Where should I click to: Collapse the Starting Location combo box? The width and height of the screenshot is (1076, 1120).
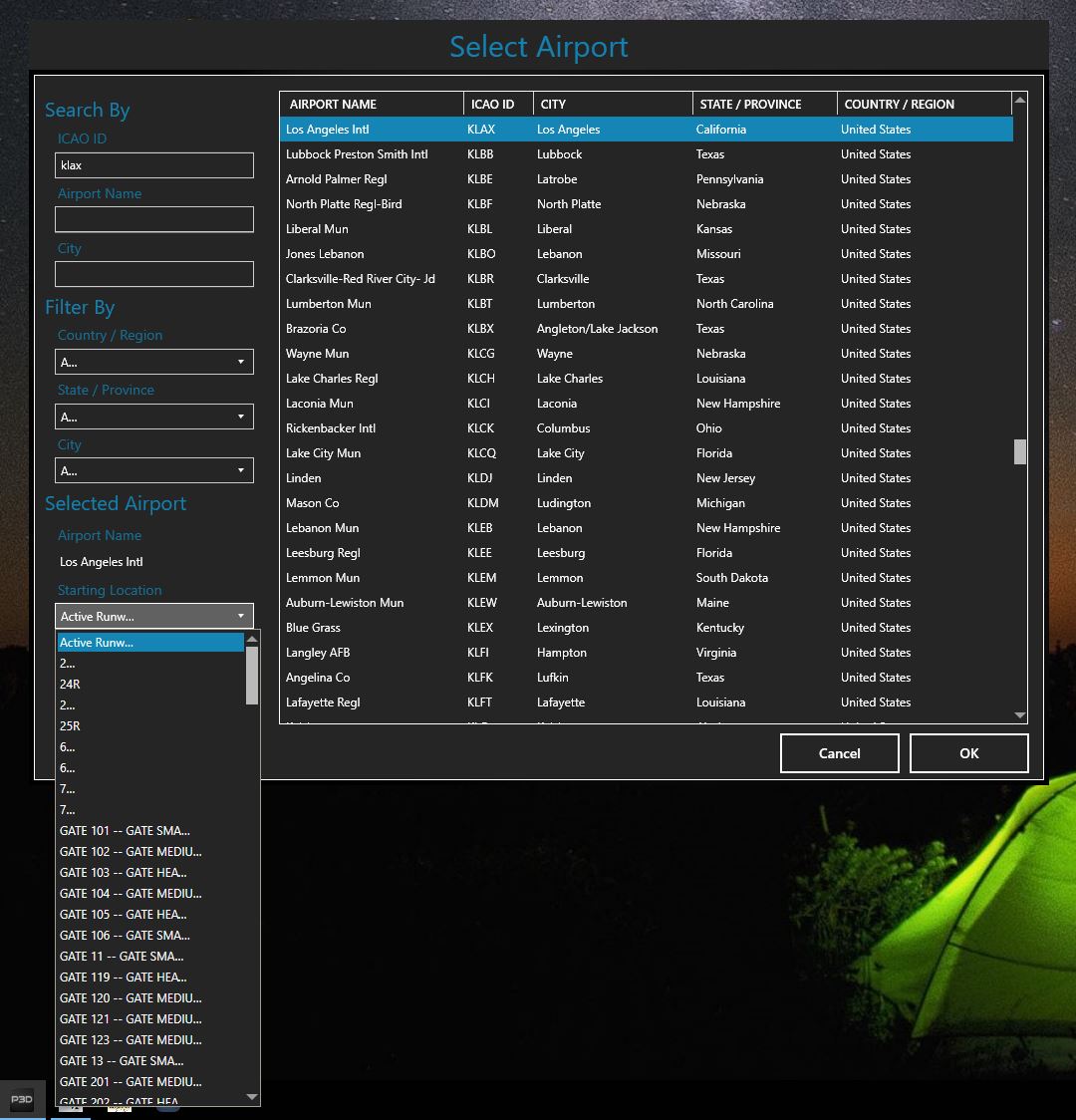154,616
